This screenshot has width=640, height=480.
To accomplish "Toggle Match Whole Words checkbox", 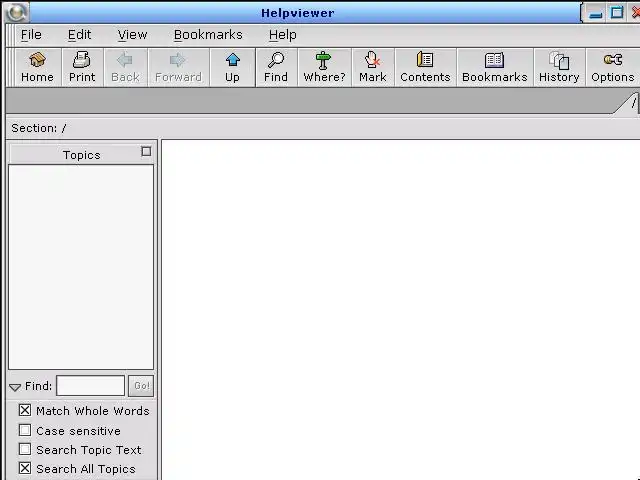I will click(25, 410).
